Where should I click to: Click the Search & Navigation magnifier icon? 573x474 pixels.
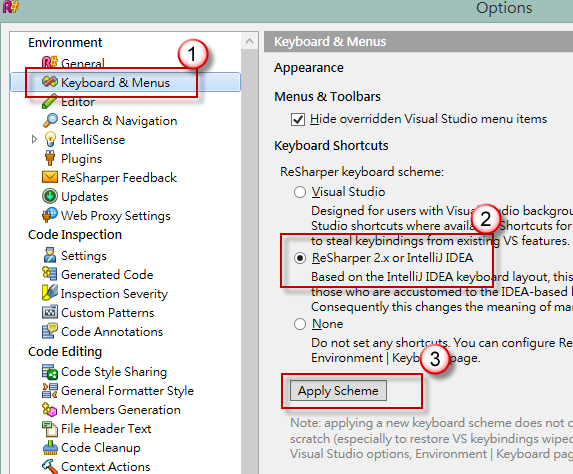pyautogui.click(x=50, y=120)
